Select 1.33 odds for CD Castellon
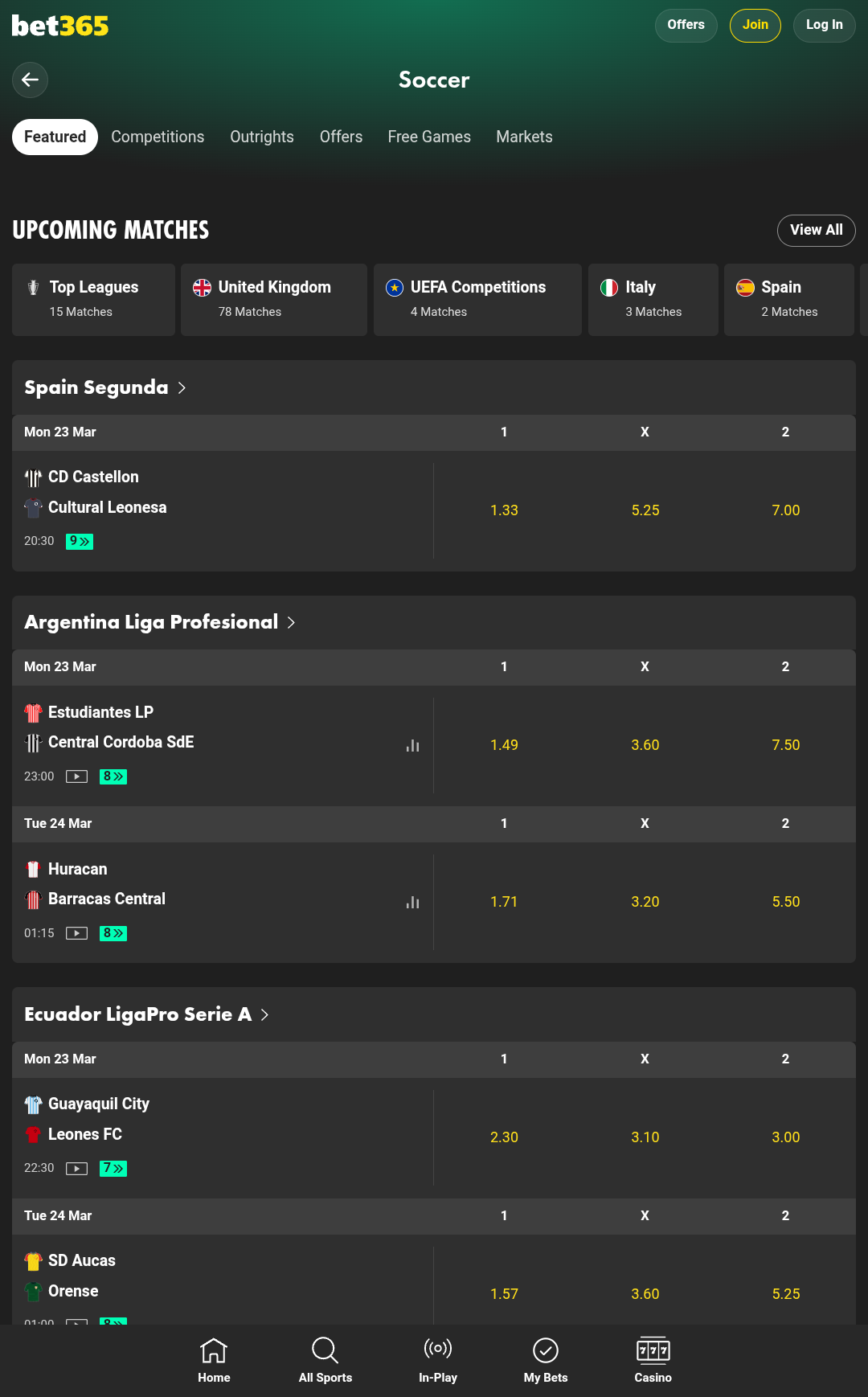The height and width of the screenshot is (1397, 868). tap(504, 510)
